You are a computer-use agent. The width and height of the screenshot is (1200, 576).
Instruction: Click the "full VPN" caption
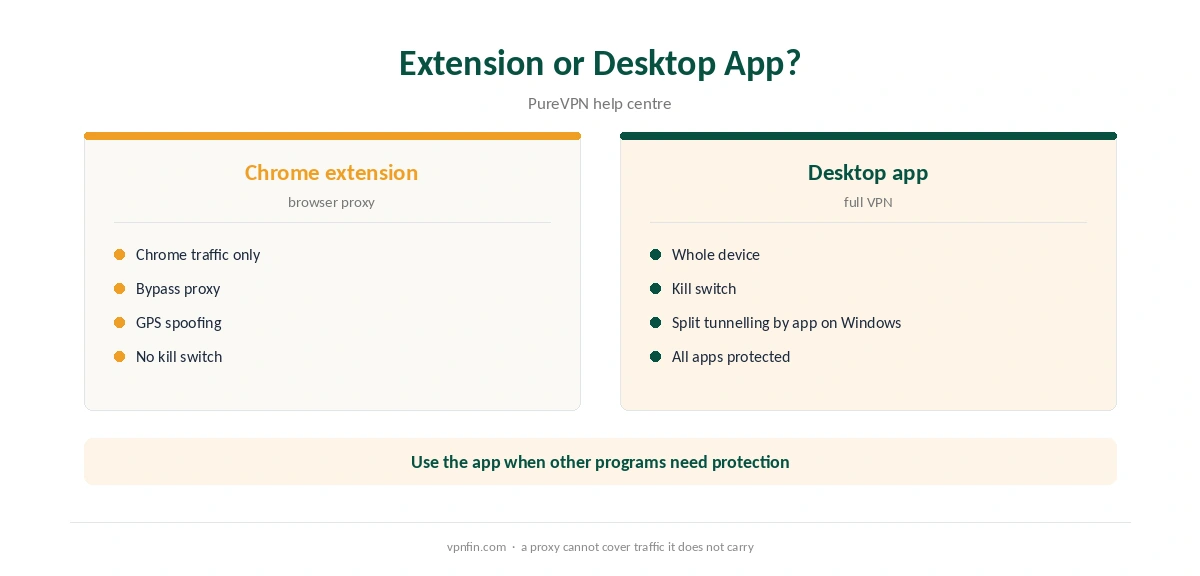coord(868,202)
